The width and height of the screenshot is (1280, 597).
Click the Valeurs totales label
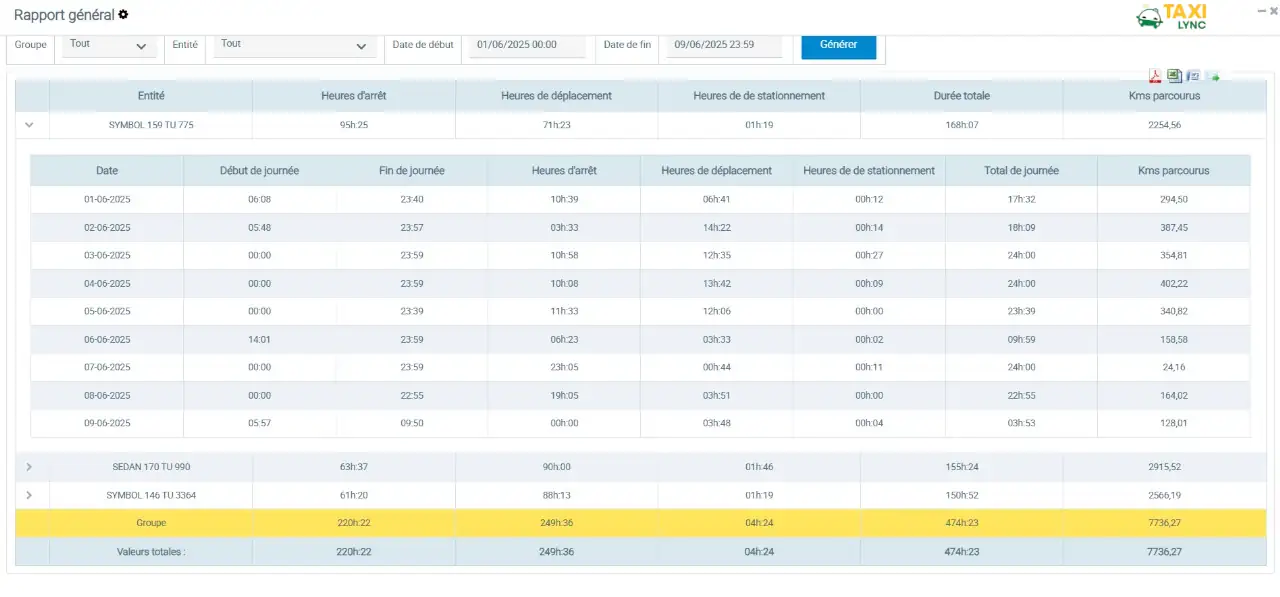[151, 552]
